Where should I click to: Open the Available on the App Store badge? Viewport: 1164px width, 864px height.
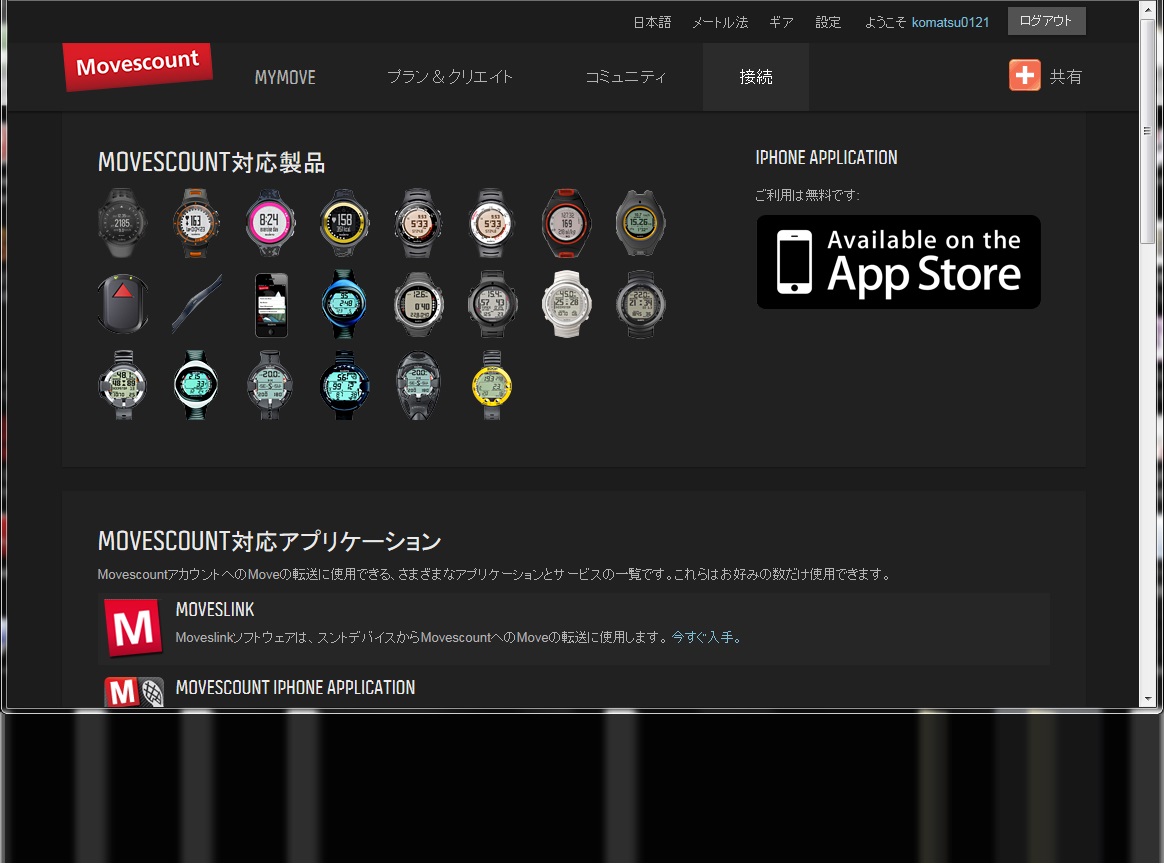pos(898,262)
